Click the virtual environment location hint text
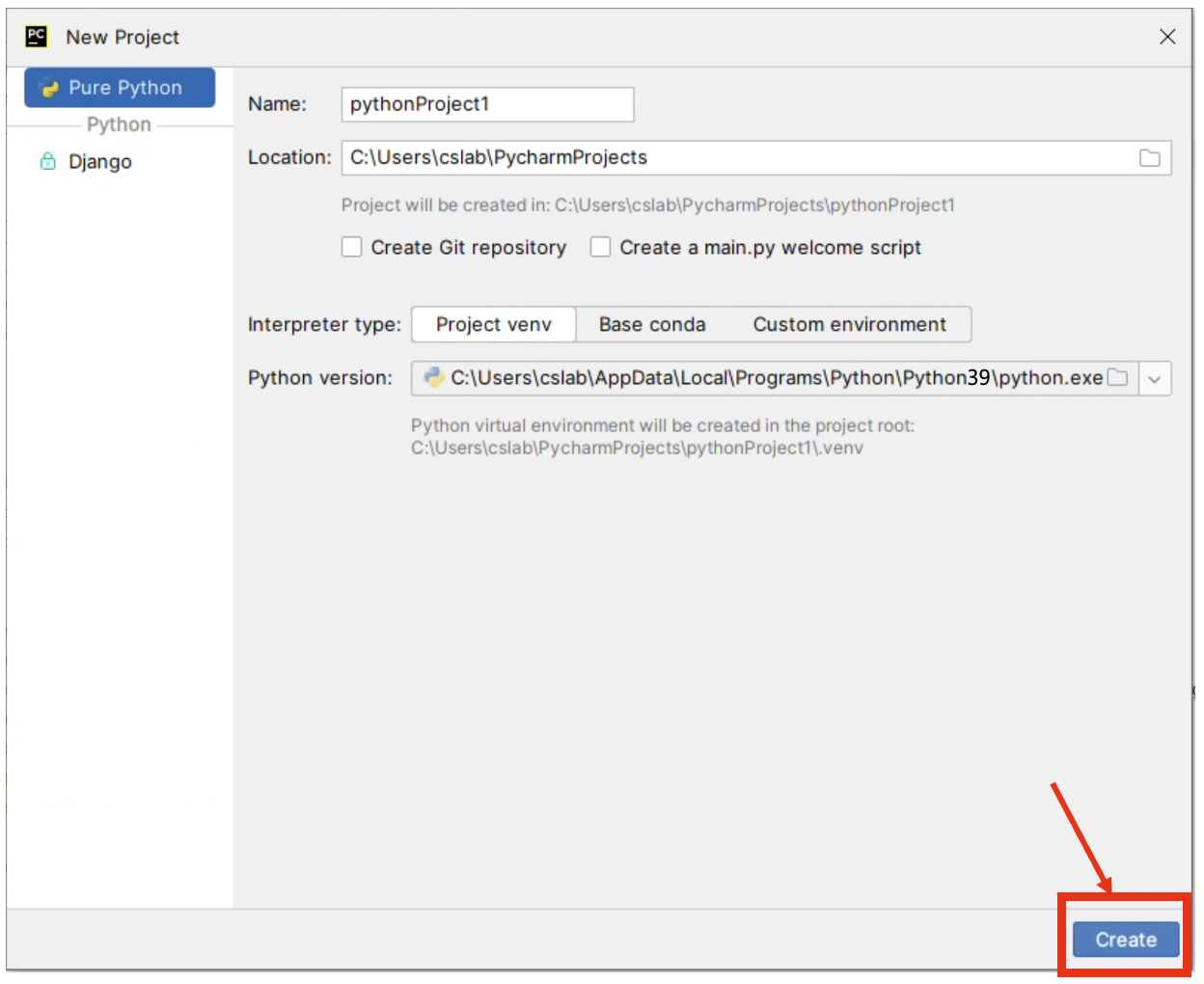 click(663, 436)
